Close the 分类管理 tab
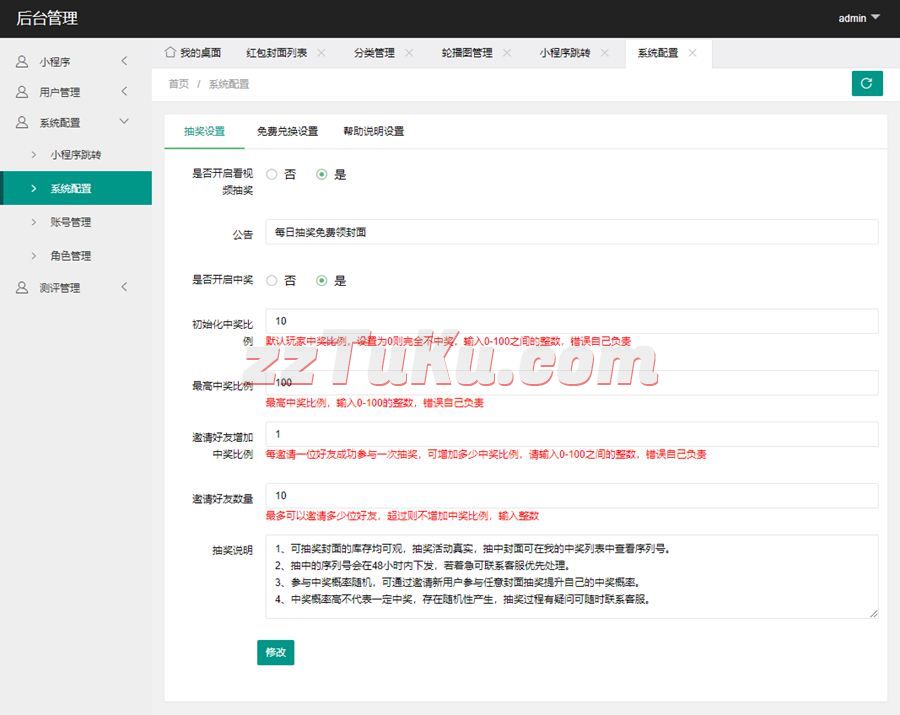 point(409,53)
